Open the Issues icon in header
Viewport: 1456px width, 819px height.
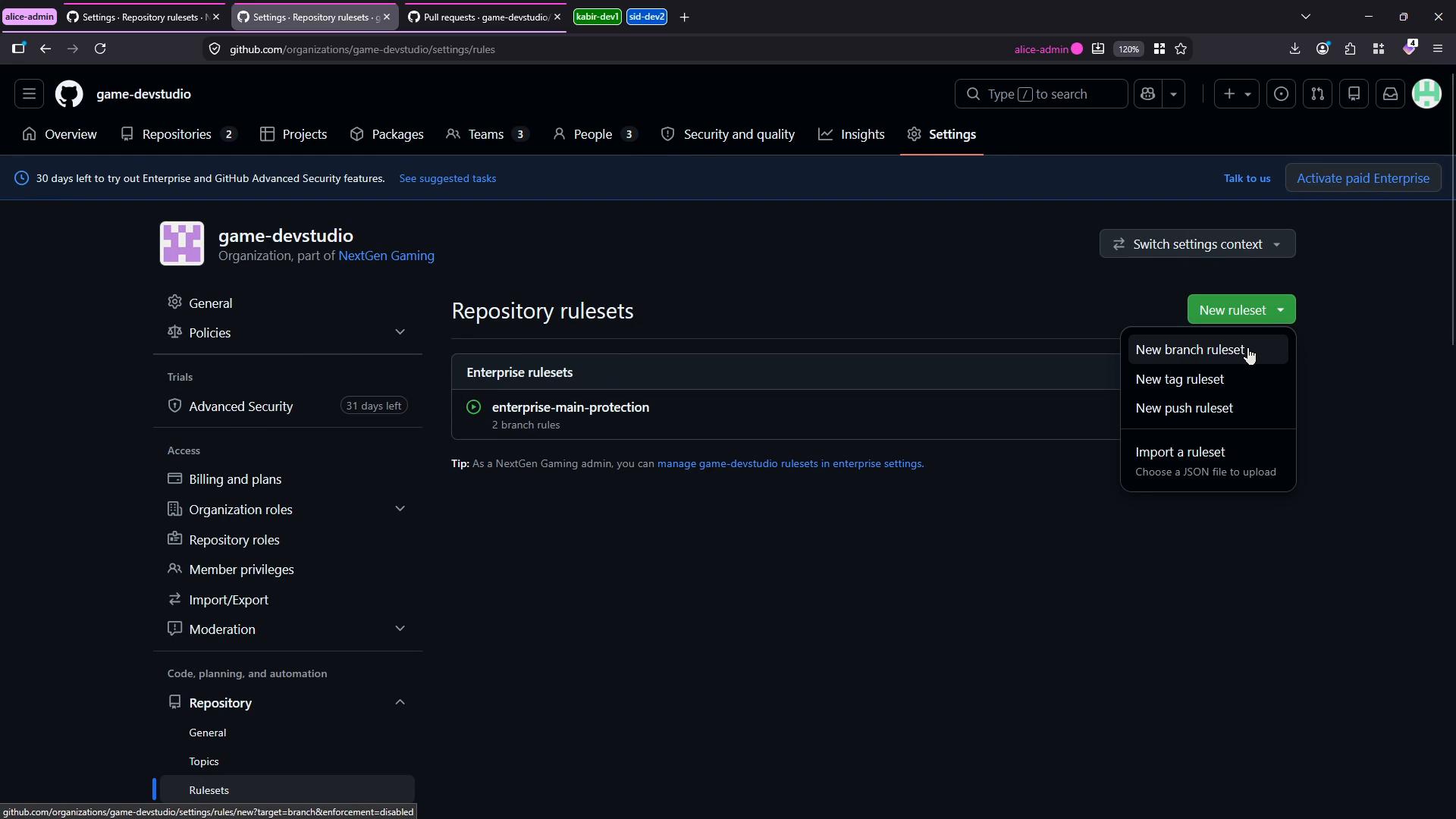tap(1281, 94)
